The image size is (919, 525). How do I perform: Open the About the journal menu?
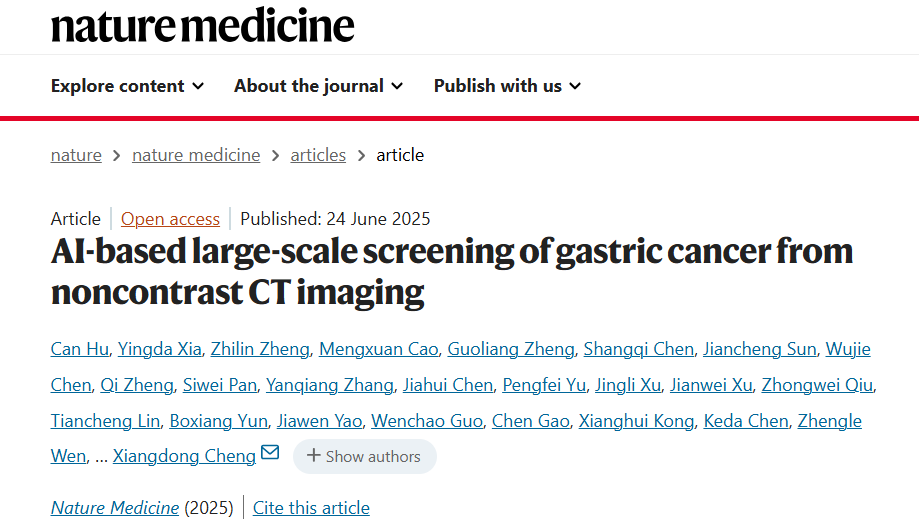point(318,86)
